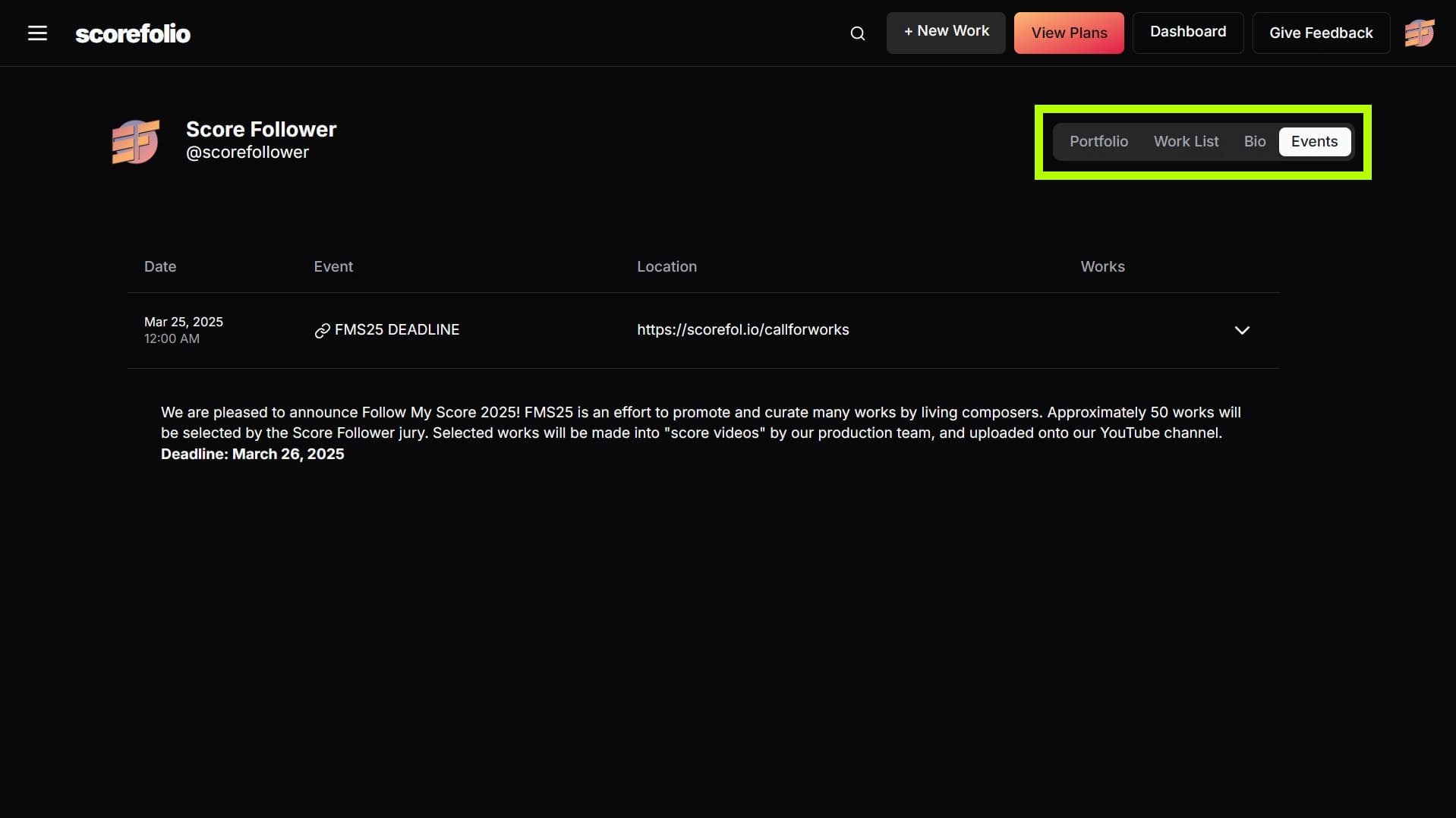Click the Score Follower profile name

coord(261,130)
